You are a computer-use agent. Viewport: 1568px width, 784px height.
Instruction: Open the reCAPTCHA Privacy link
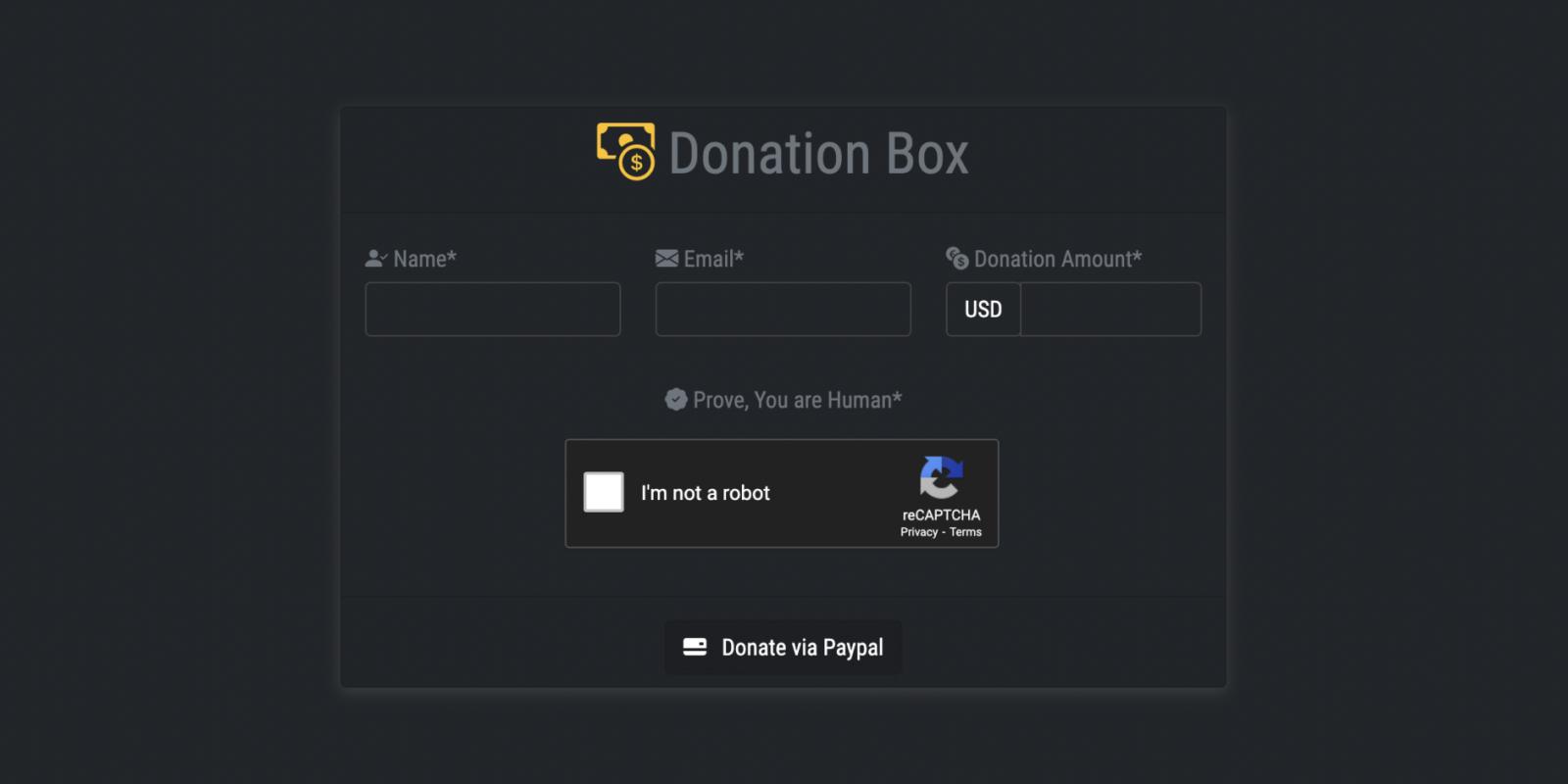click(x=918, y=531)
